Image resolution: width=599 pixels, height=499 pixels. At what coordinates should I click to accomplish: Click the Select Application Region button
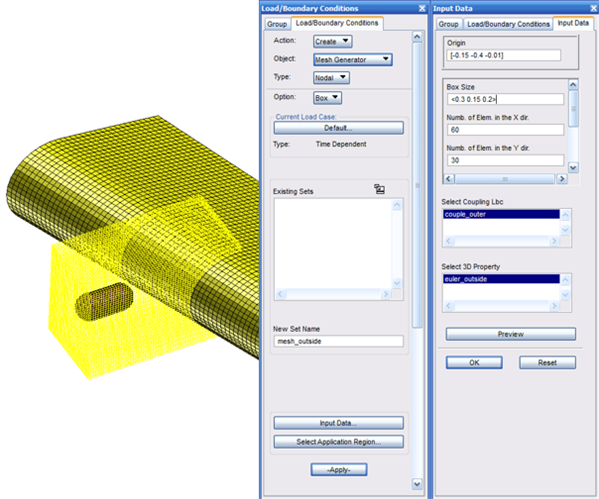tap(338, 442)
